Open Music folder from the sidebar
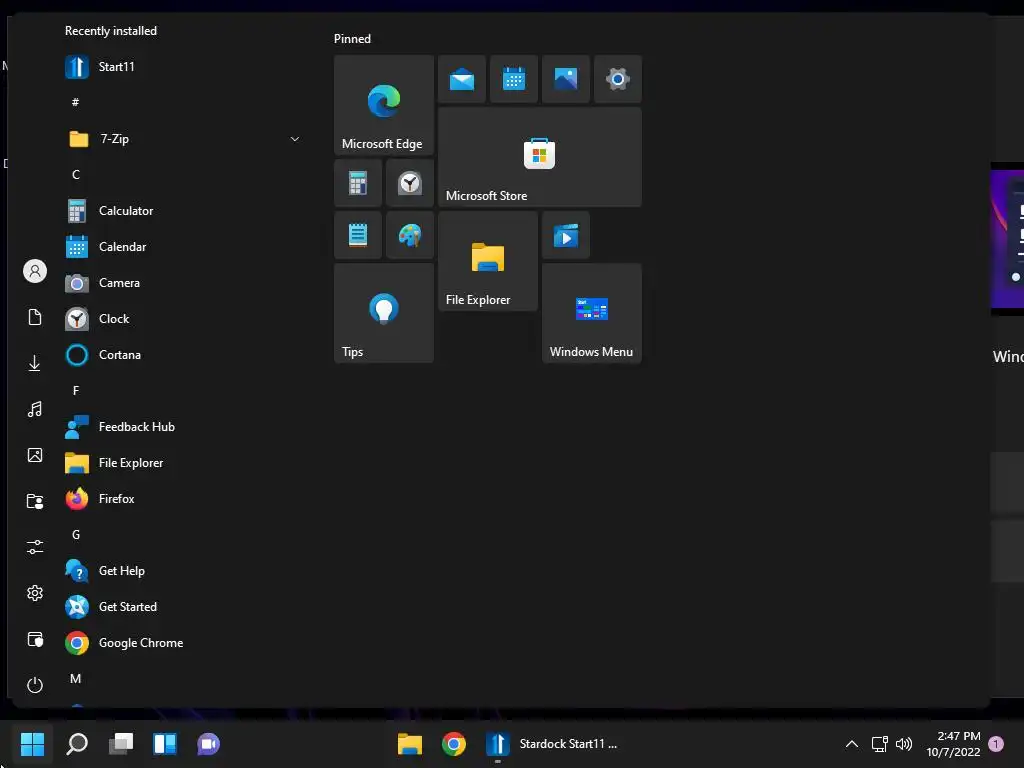The height and width of the screenshot is (768, 1024). coord(35,409)
